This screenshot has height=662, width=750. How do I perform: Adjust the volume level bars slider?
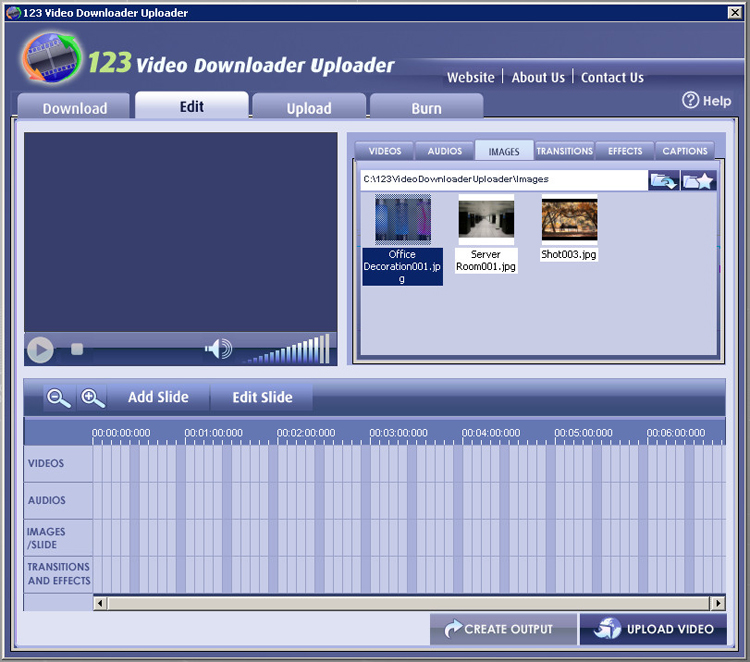[288, 352]
